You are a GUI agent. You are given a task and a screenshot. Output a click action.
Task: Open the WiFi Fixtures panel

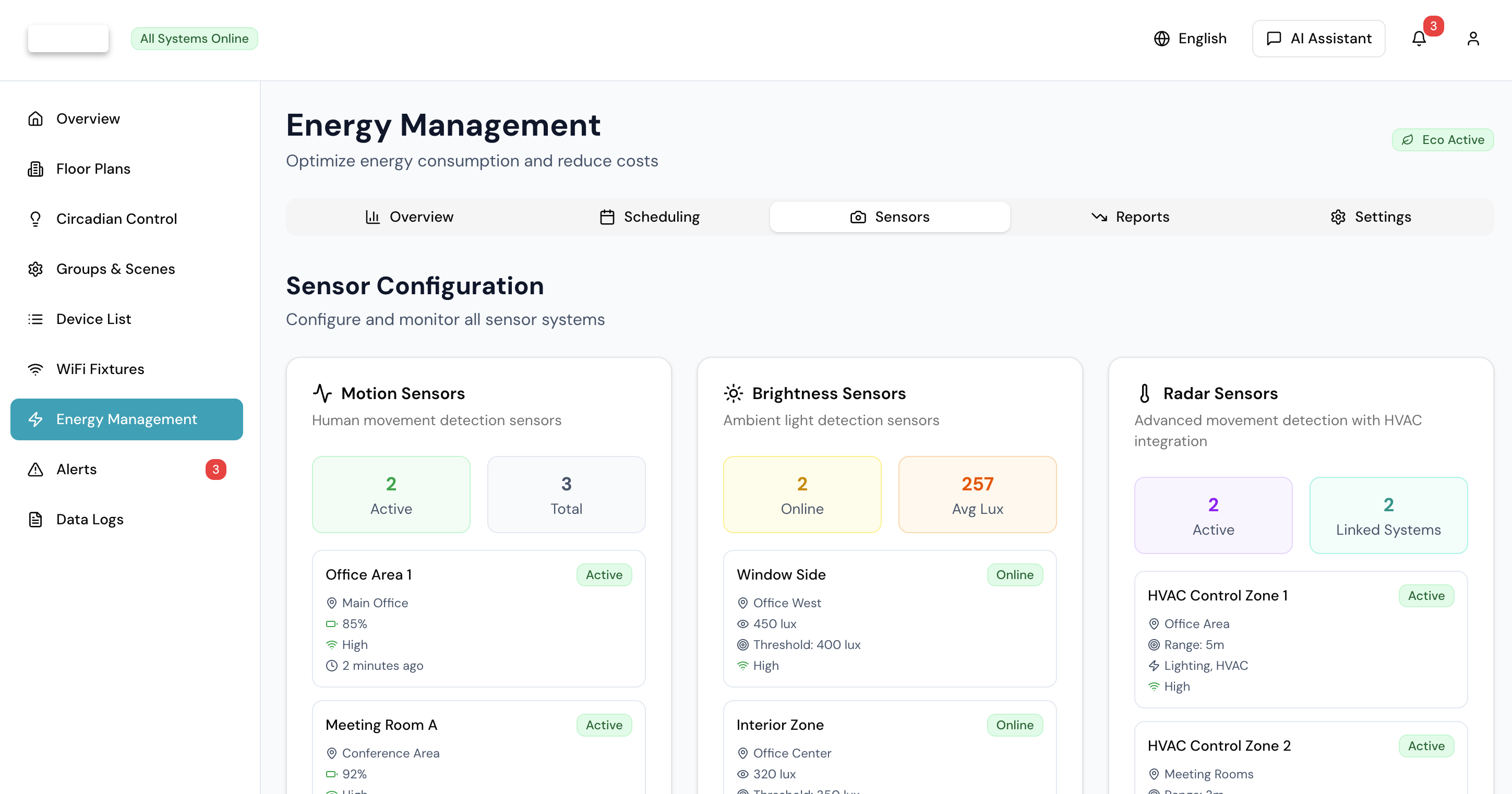(100, 368)
